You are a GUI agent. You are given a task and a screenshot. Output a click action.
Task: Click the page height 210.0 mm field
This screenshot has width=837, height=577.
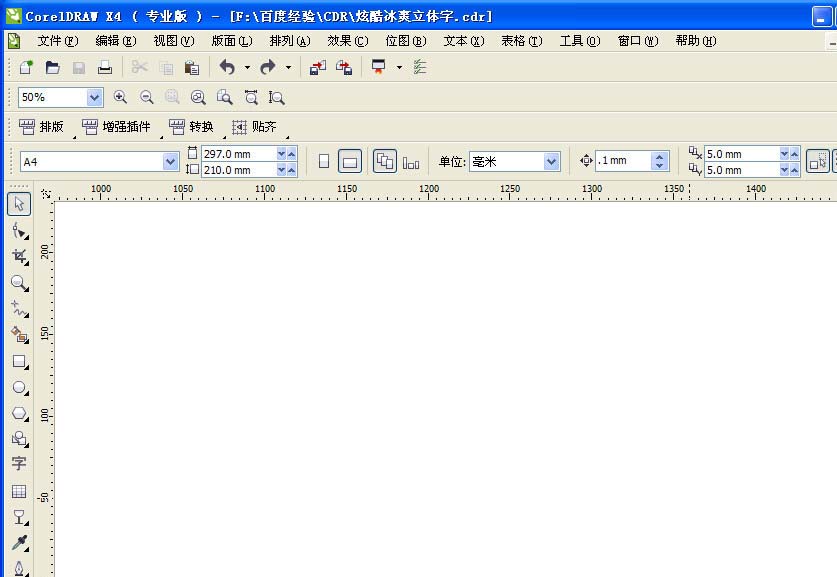click(238, 170)
